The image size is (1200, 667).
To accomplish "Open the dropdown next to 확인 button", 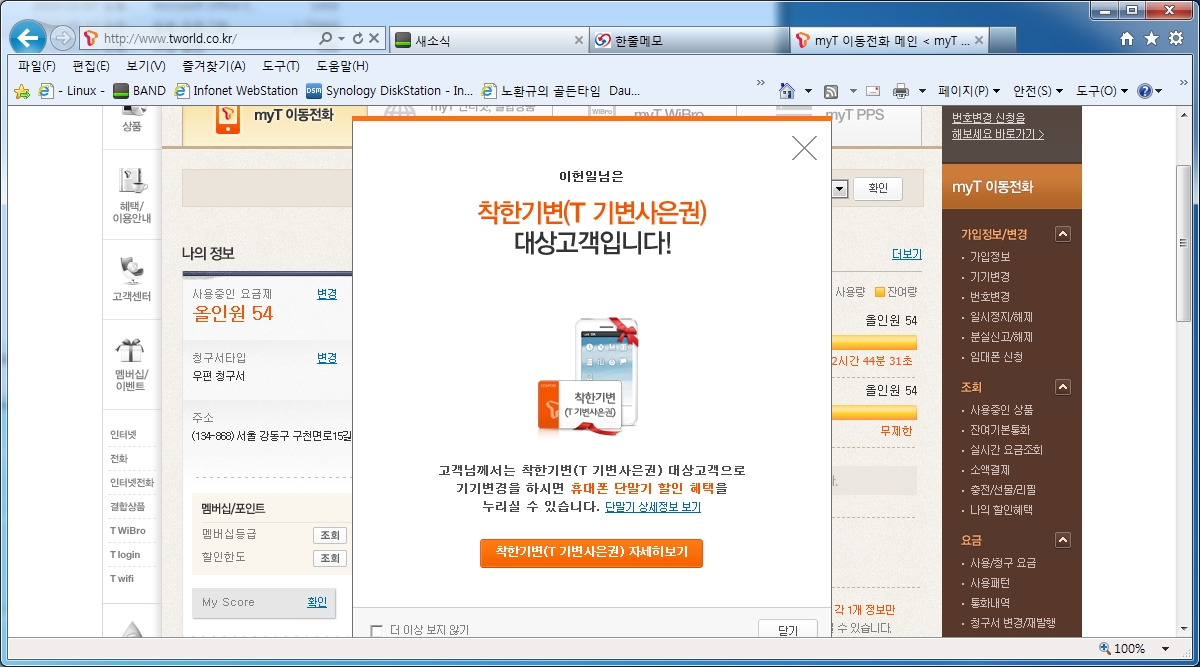I will pyautogui.click(x=839, y=188).
